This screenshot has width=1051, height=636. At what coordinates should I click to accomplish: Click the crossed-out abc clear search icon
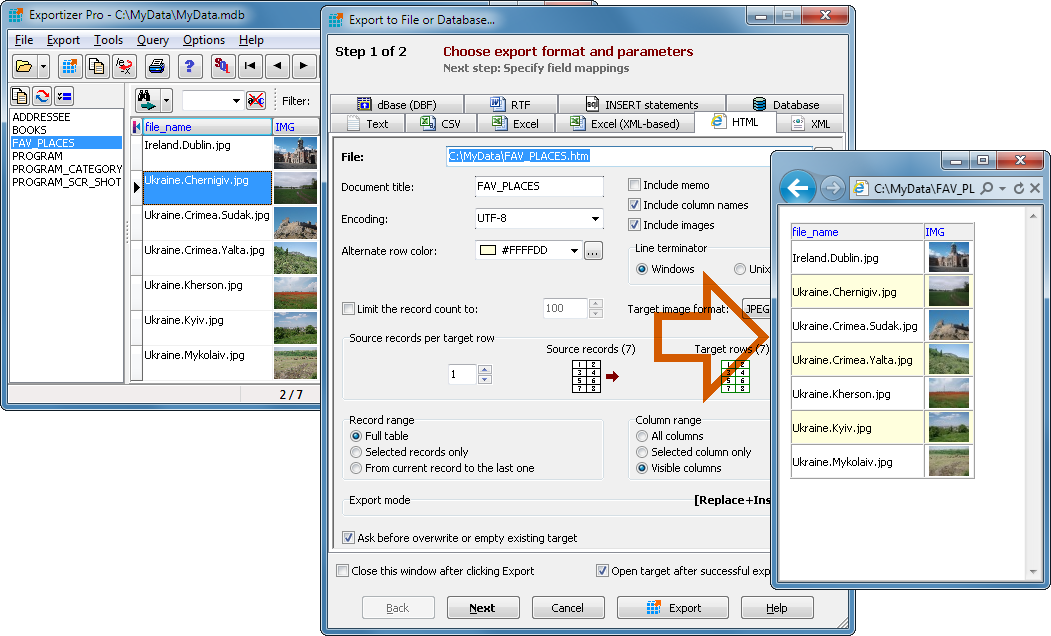pyautogui.click(x=256, y=101)
